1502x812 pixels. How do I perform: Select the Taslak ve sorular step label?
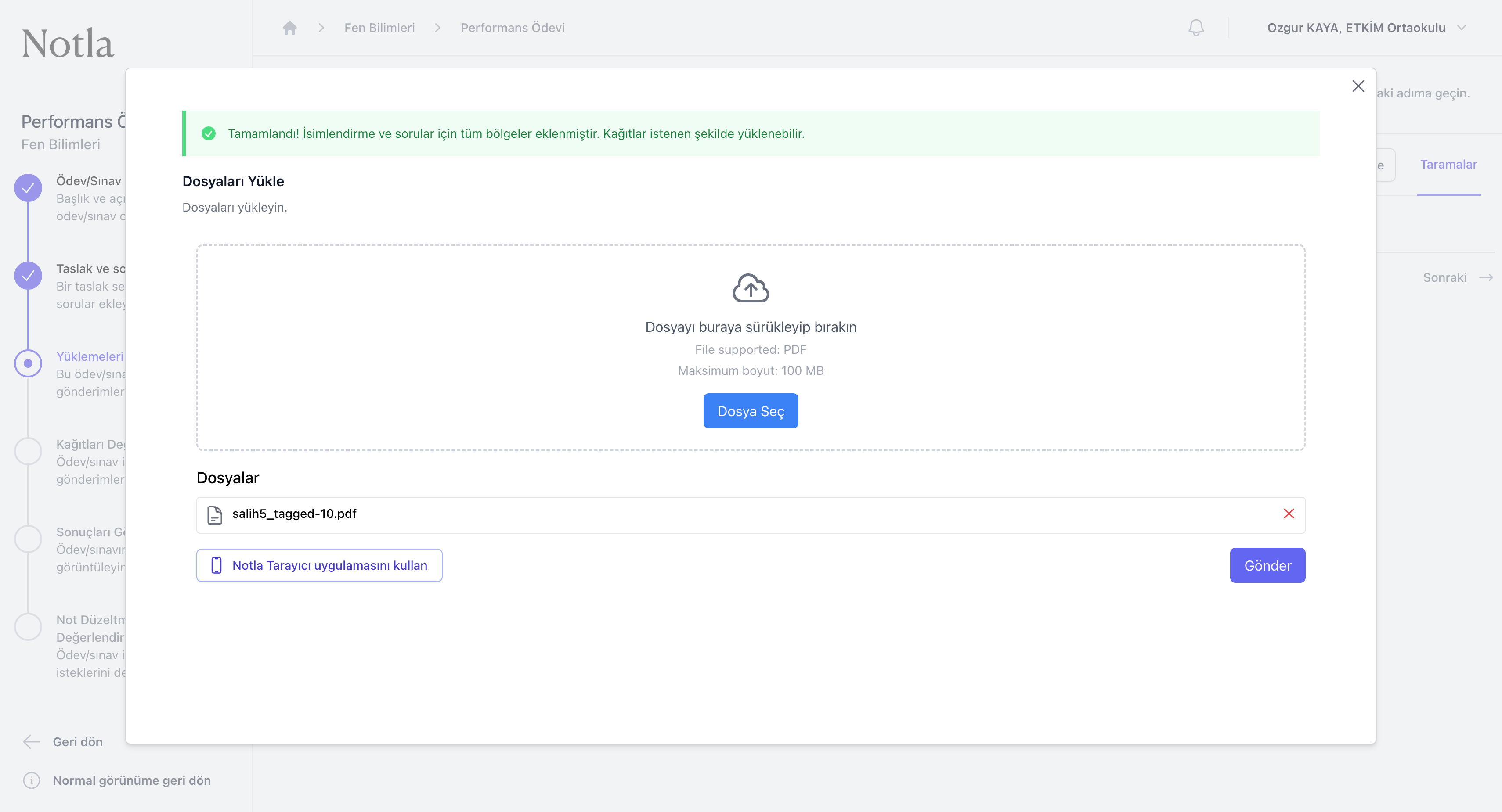point(91,269)
